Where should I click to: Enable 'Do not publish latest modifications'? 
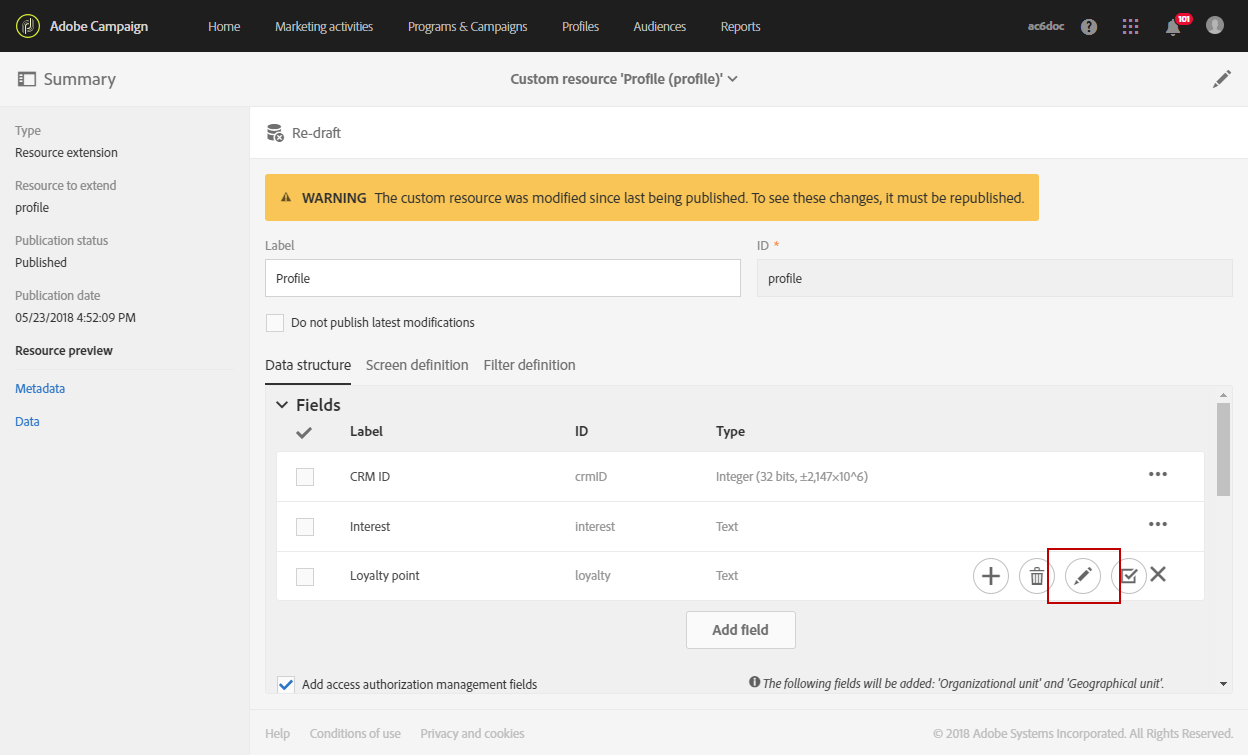(275, 323)
